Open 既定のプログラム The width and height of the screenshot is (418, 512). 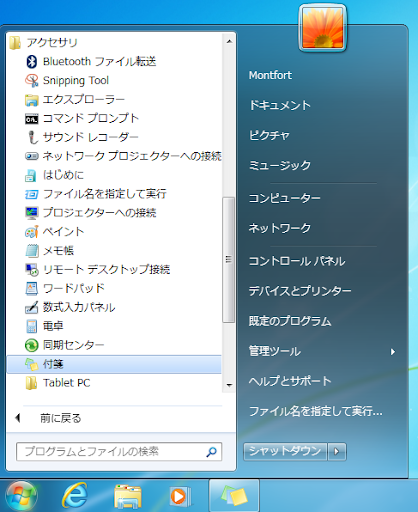click(x=290, y=321)
